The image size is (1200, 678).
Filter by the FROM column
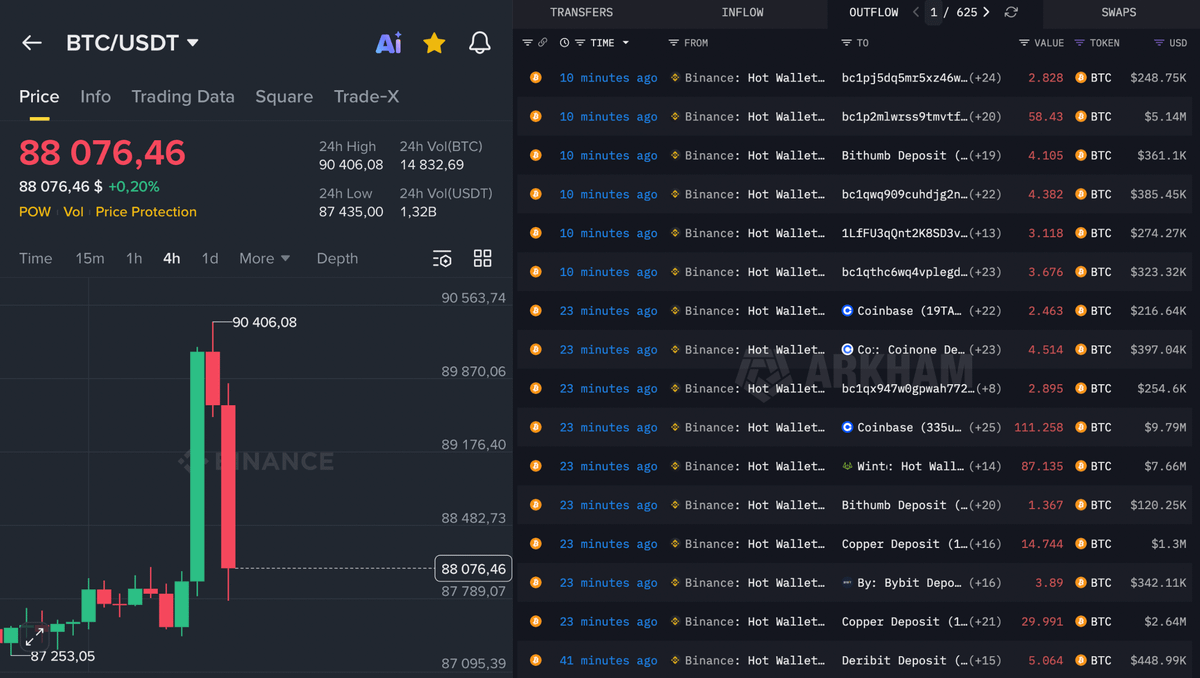[673, 43]
